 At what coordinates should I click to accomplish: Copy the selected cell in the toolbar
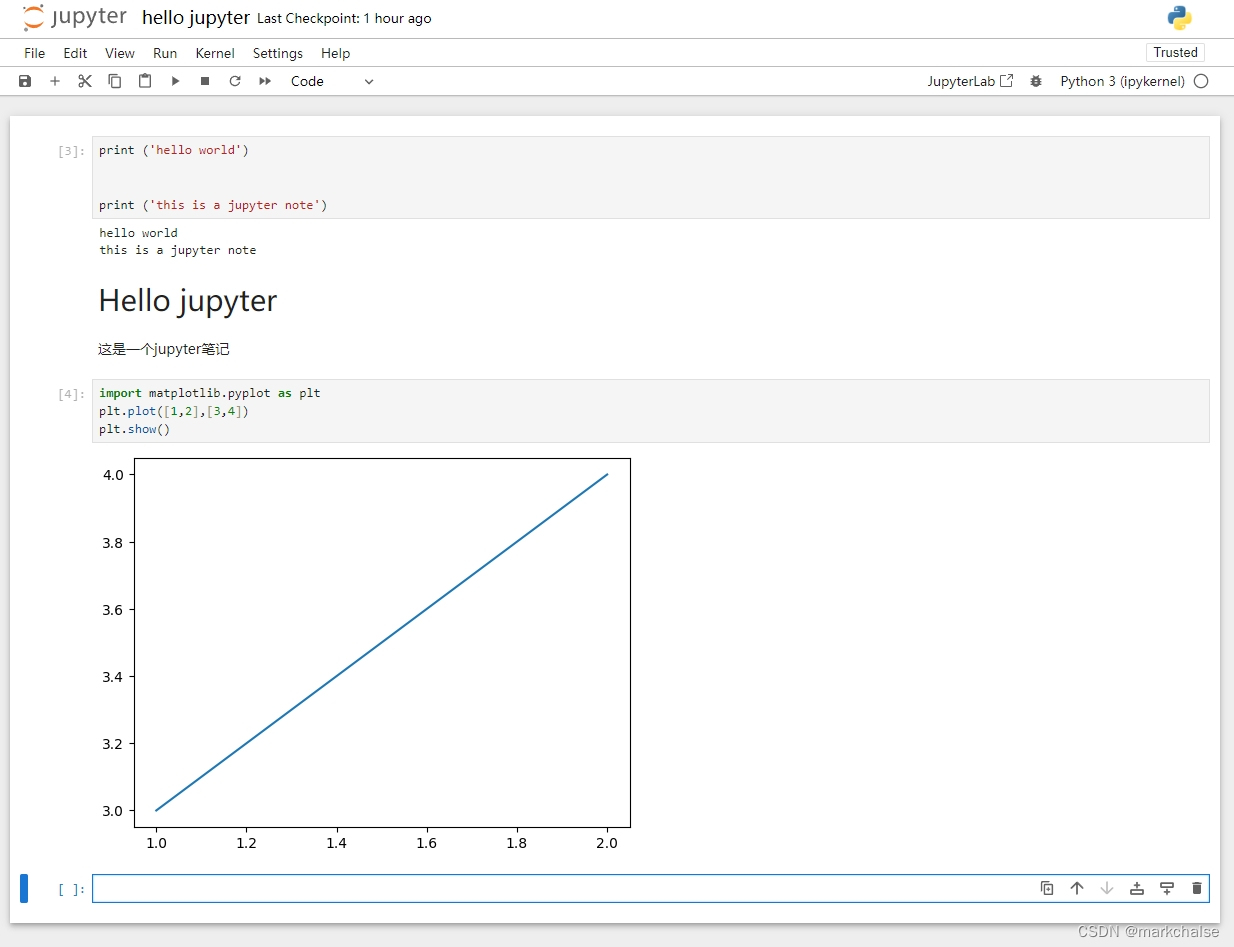(x=115, y=81)
